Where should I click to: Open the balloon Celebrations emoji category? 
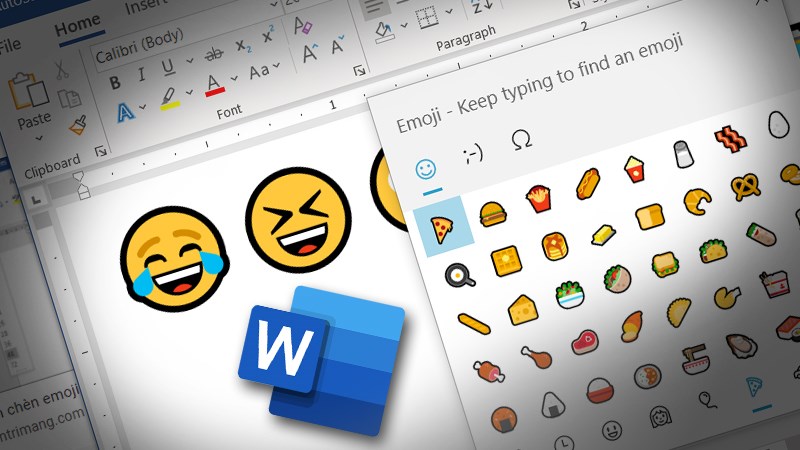click(x=707, y=400)
